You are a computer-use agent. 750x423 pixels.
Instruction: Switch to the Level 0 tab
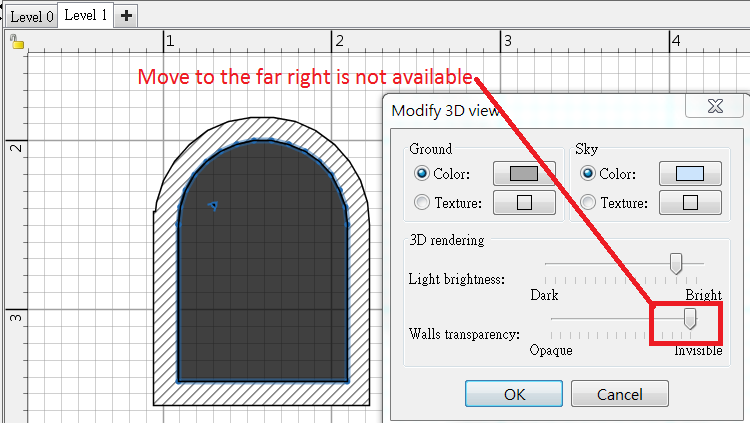coord(31,17)
